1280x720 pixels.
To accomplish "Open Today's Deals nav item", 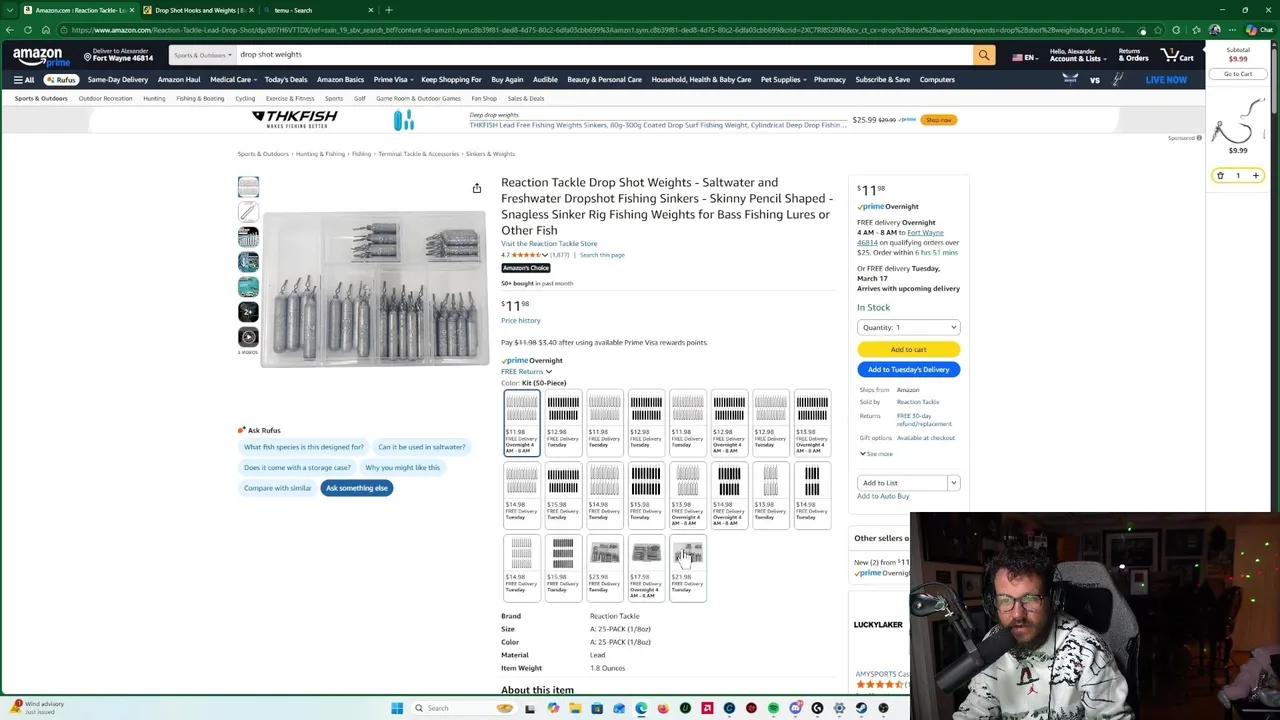I will [x=286, y=80].
